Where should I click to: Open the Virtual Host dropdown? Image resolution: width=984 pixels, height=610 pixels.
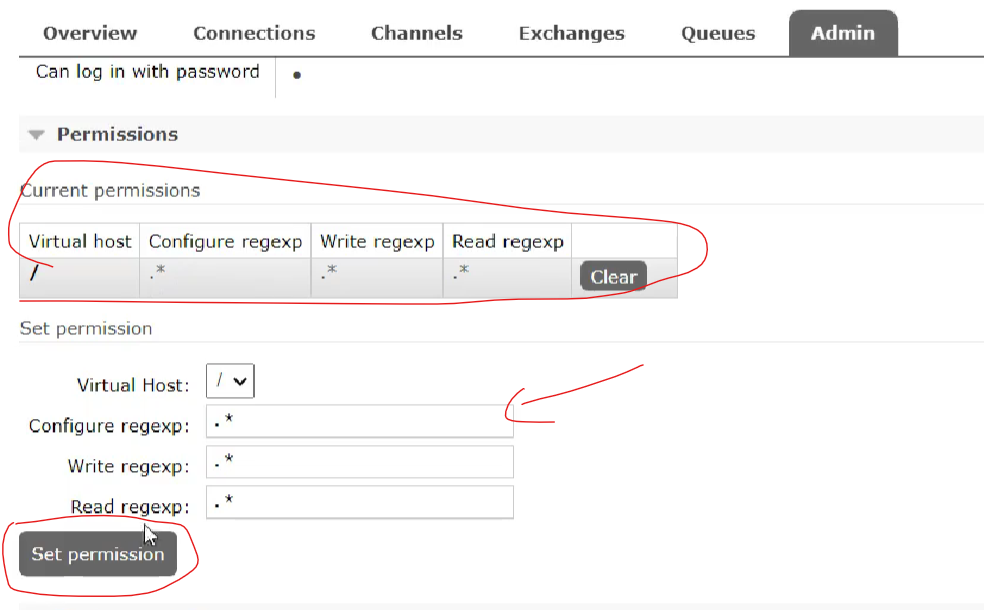230,380
